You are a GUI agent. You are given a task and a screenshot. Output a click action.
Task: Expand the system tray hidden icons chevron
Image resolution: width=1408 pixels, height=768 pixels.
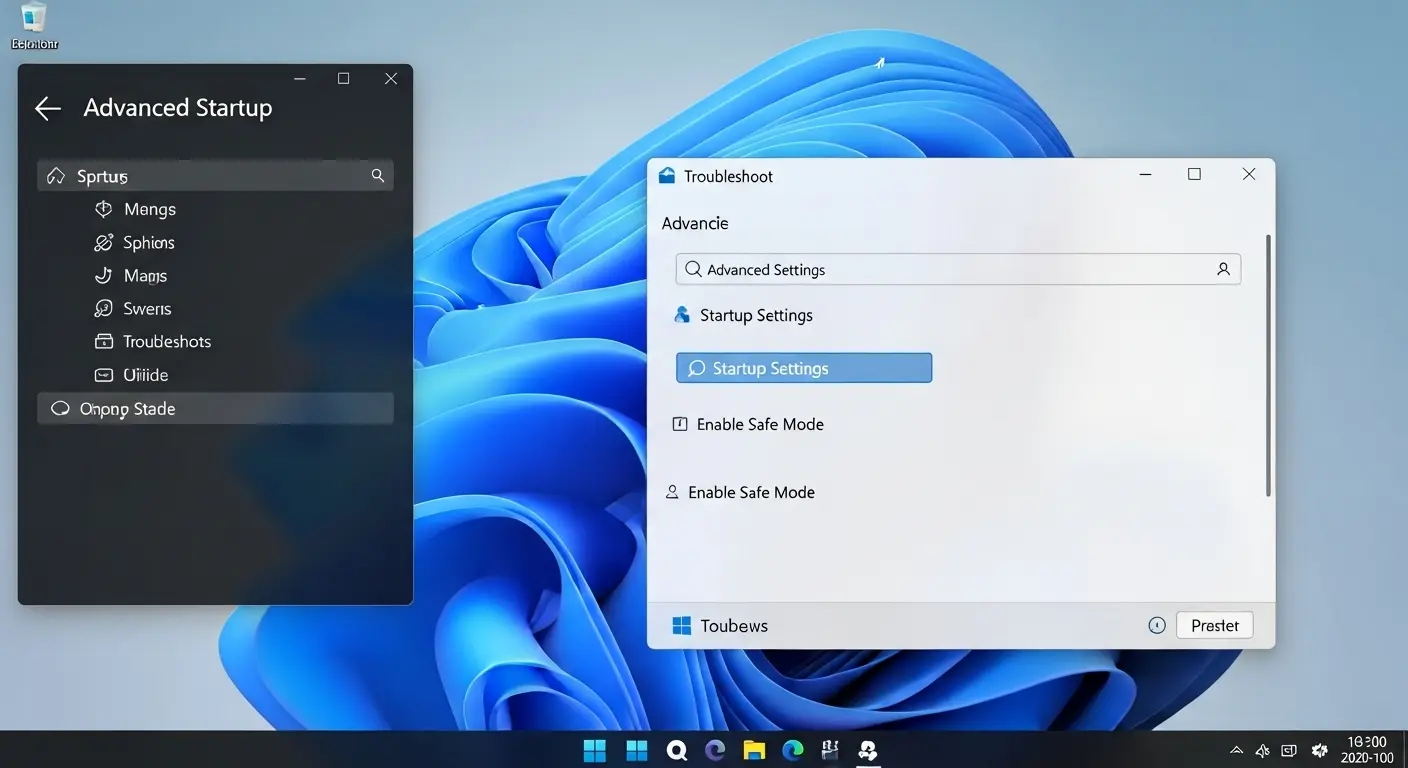click(1237, 751)
